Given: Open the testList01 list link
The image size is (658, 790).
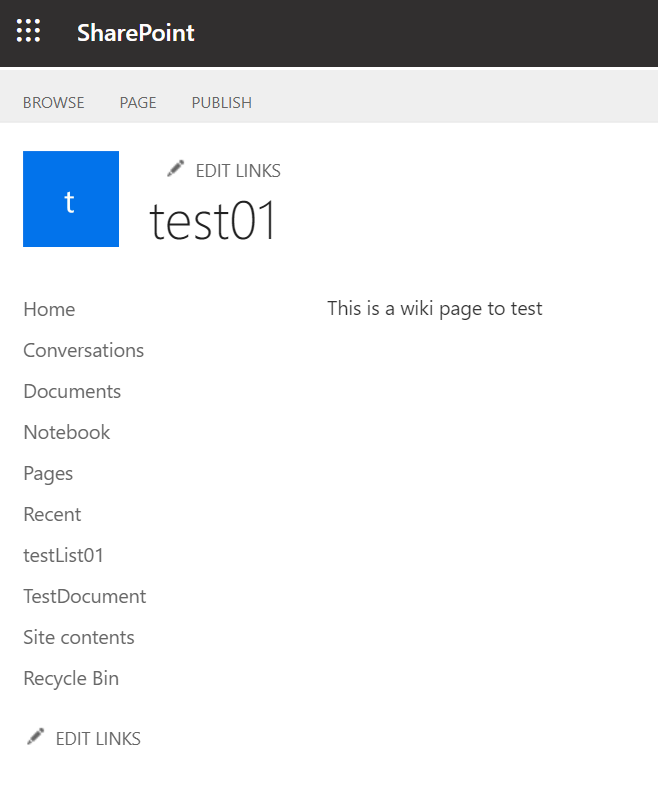Looking at the screenshot, I should 63,555.
